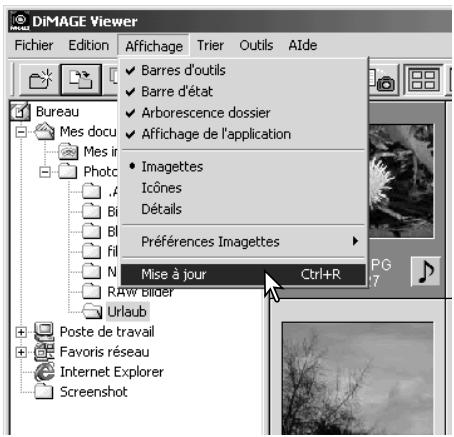Image resolution: width=454 pixels, height=437 pixels.
Task: Select the Urlaub folder label
Action: (127, 312)
